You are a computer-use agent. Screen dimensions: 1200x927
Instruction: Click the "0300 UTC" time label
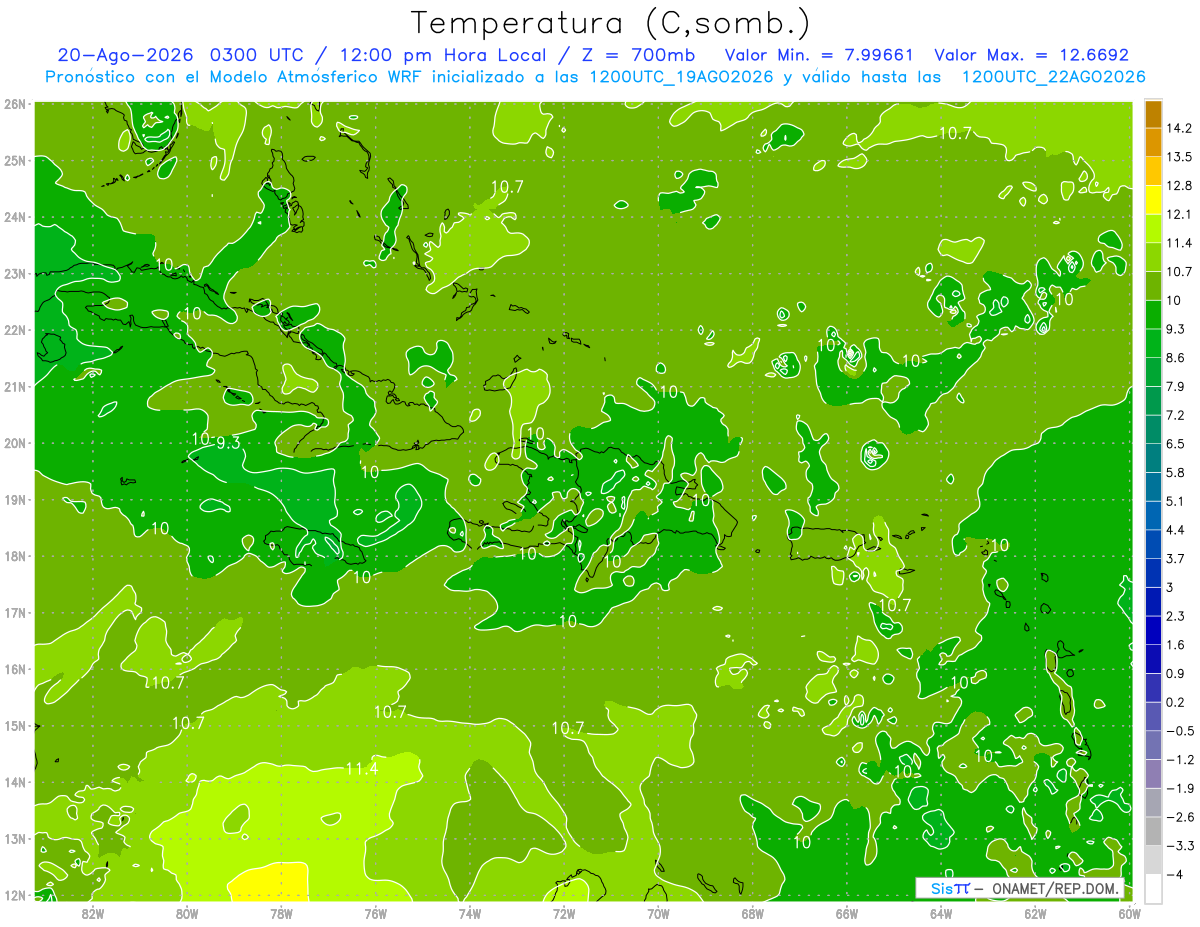(x=259, y=55)
